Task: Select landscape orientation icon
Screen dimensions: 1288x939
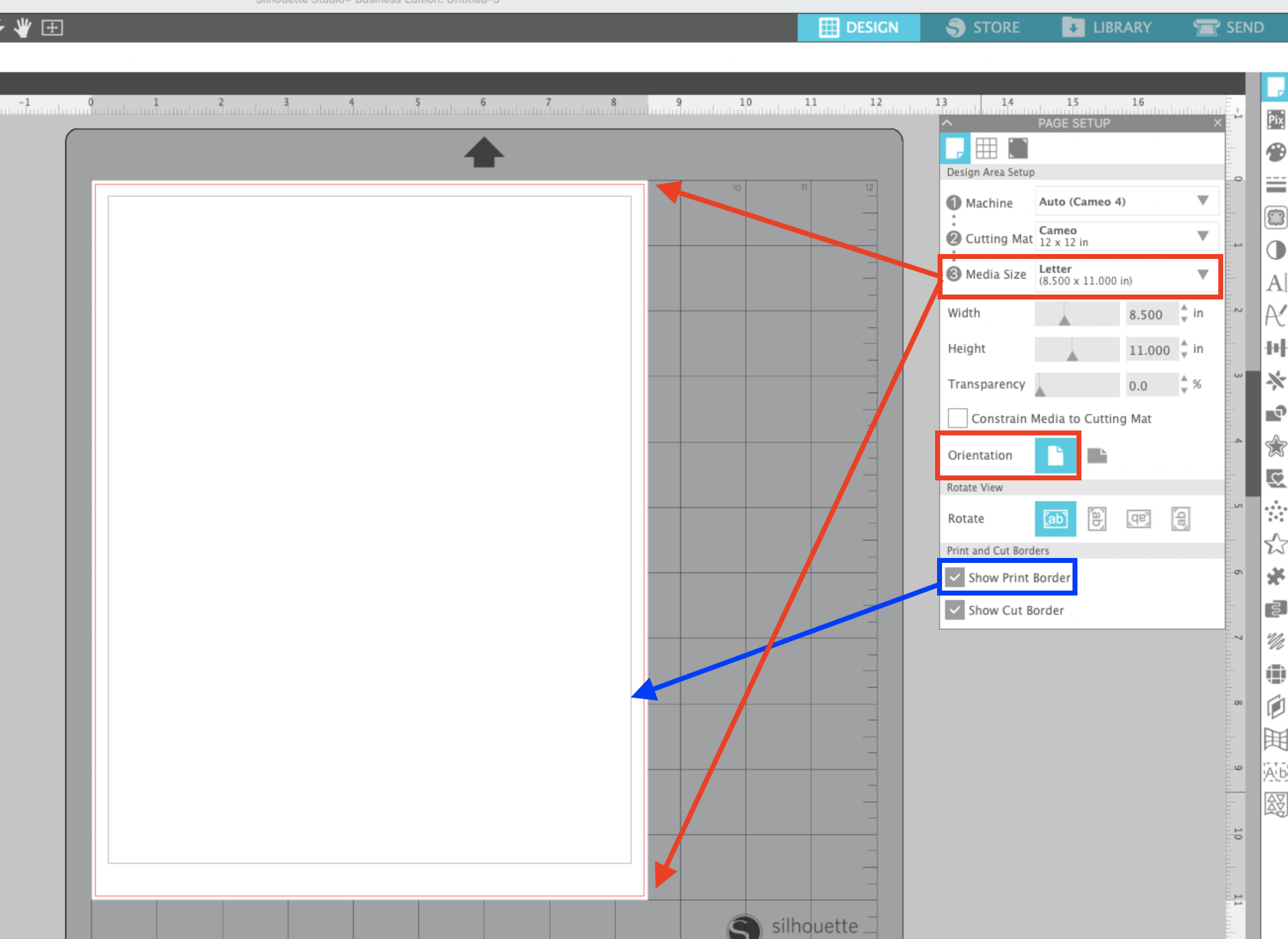Action: 1096,455
